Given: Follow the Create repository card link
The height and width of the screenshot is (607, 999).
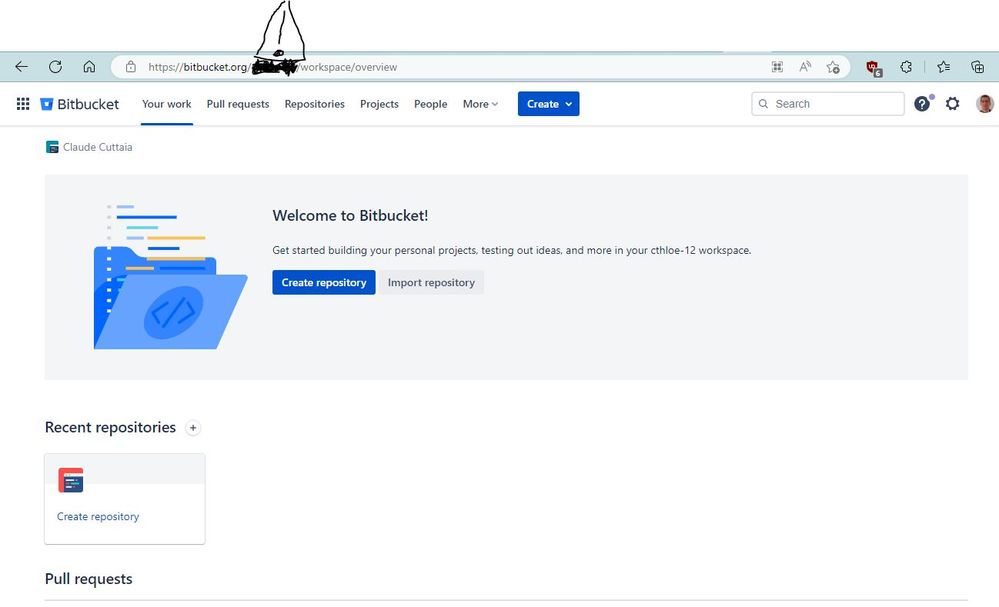Looking at the screenshot, I should click(x=98, y=517).
